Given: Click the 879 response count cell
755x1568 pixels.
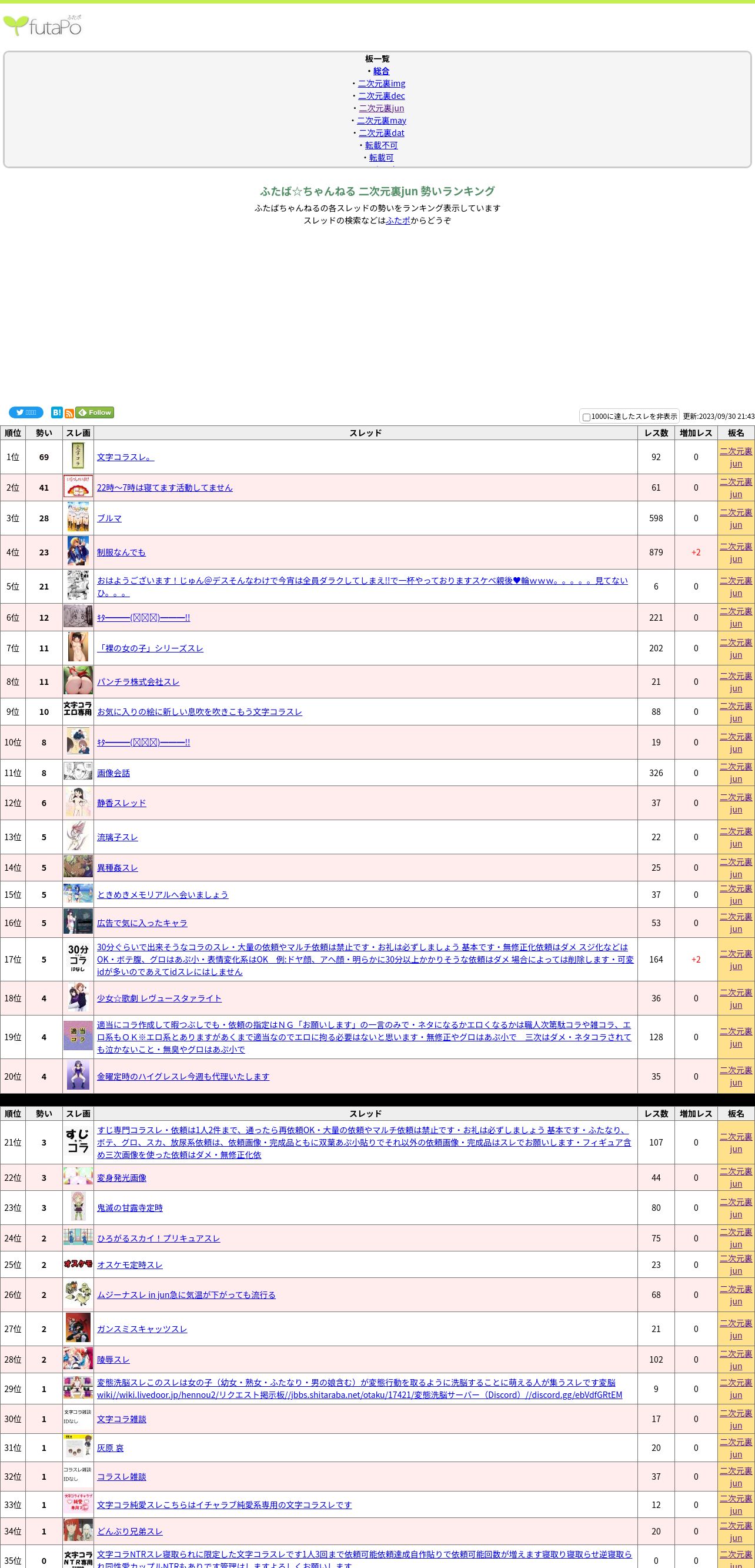Looking at the screenshot, I should [656, 552].
